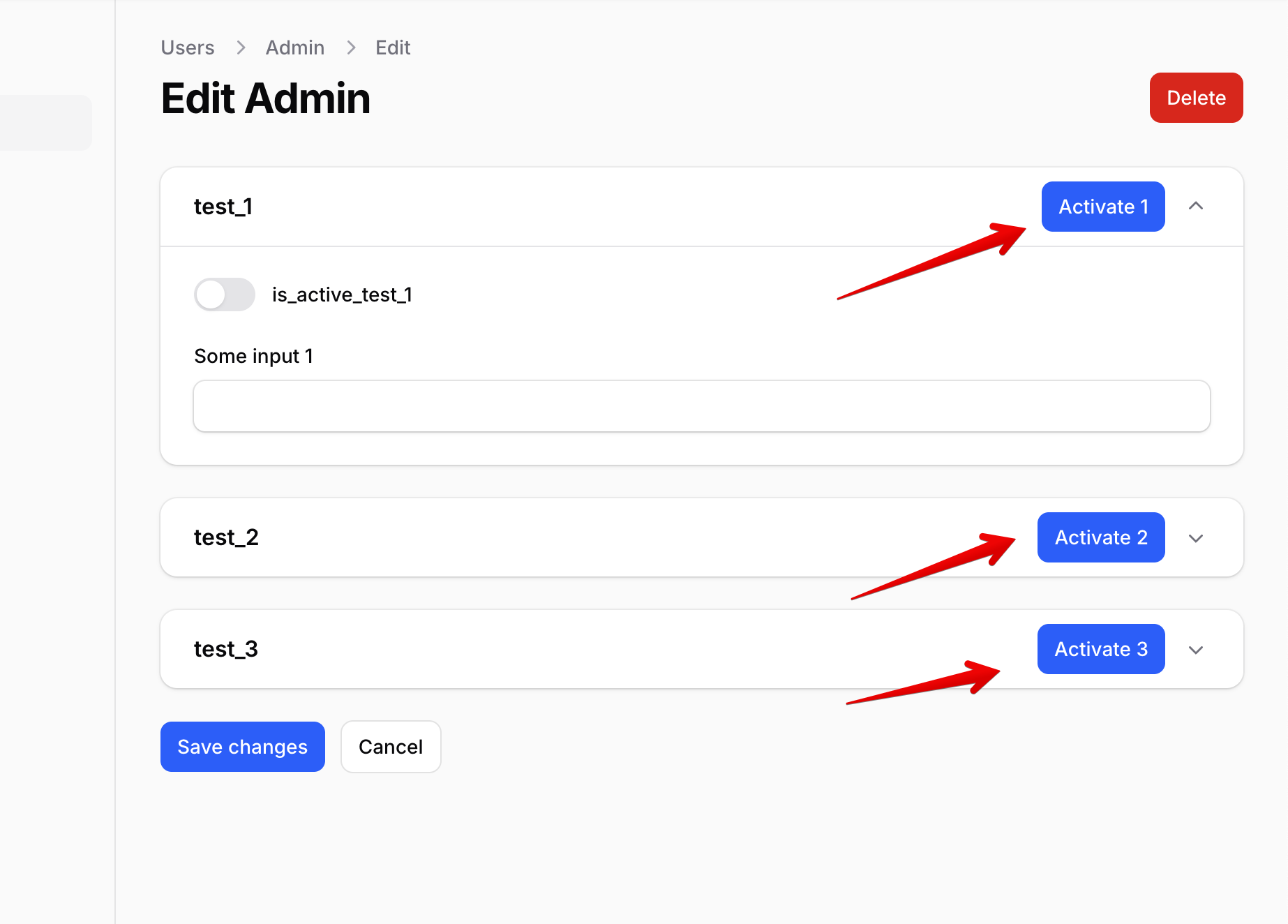Go to Users in the breadcrumb
Screen dimensions: 1288x924
coord(188,47)
